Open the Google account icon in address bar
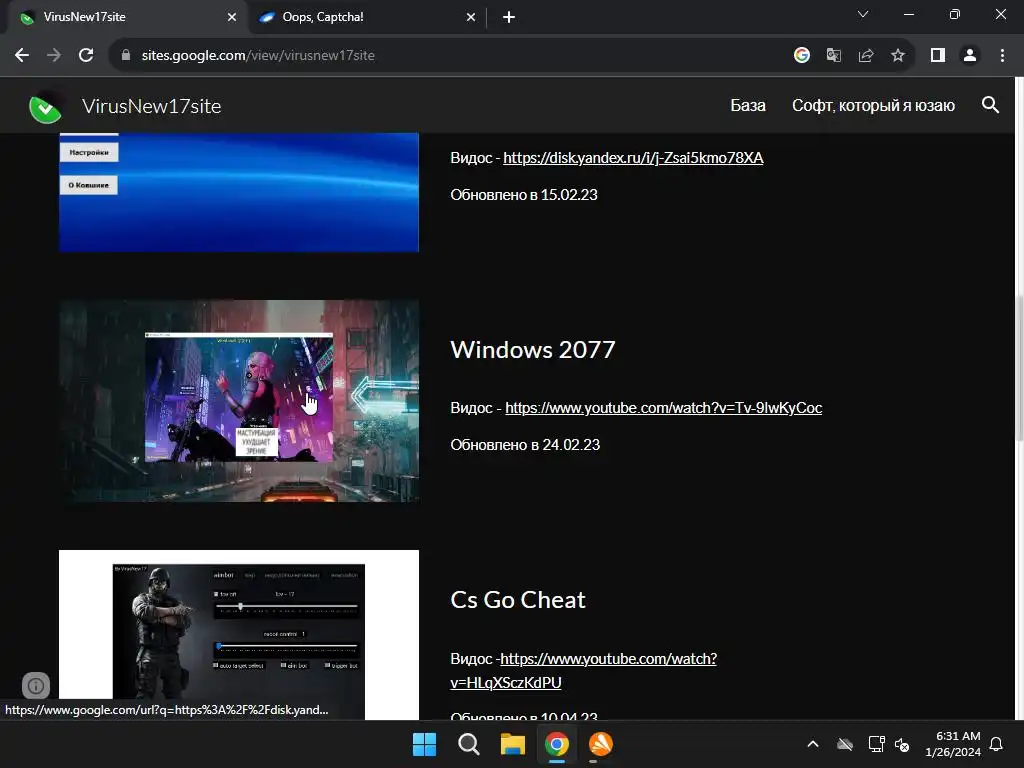Screen dimensions: 1024x768 pyautogui.click(x=802, y=56)
